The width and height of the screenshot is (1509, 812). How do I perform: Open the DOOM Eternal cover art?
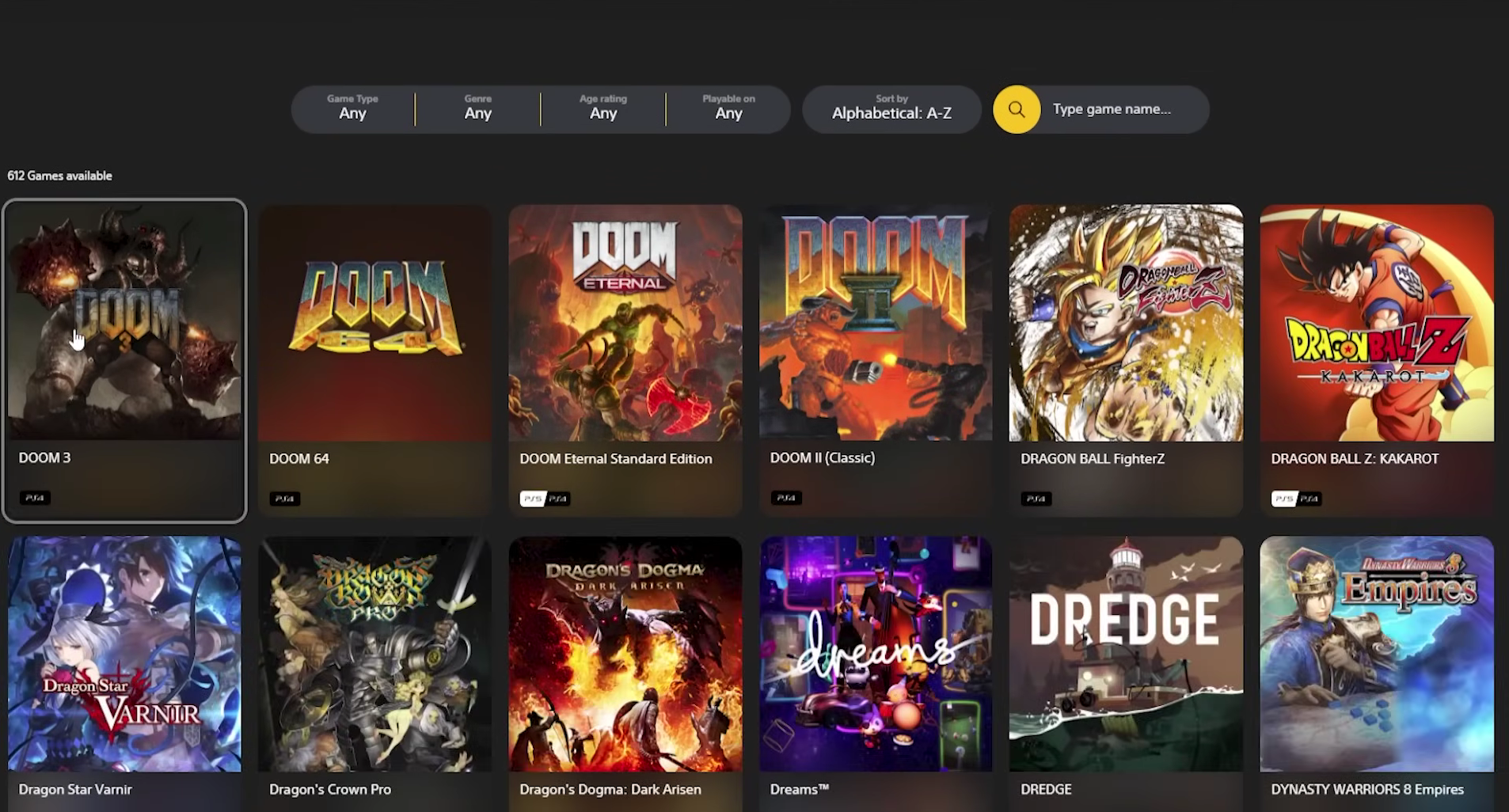(x=625, y=323)
